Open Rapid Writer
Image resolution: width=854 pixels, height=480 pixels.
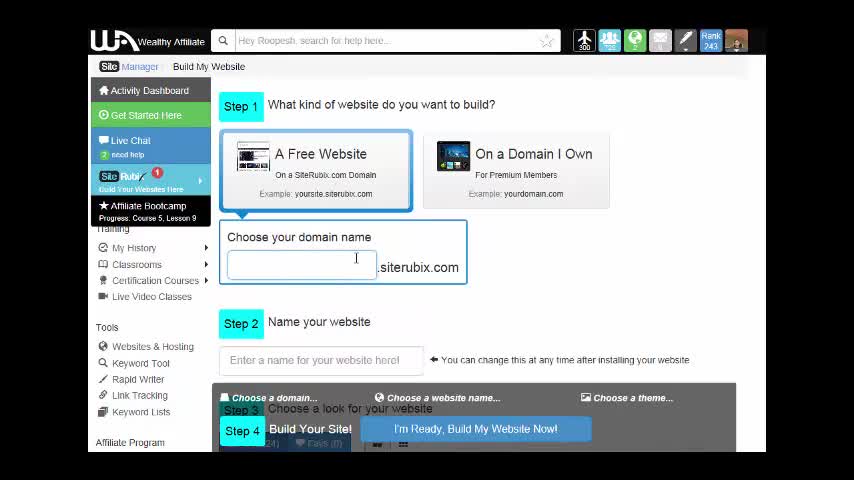[x=138, y=379]
